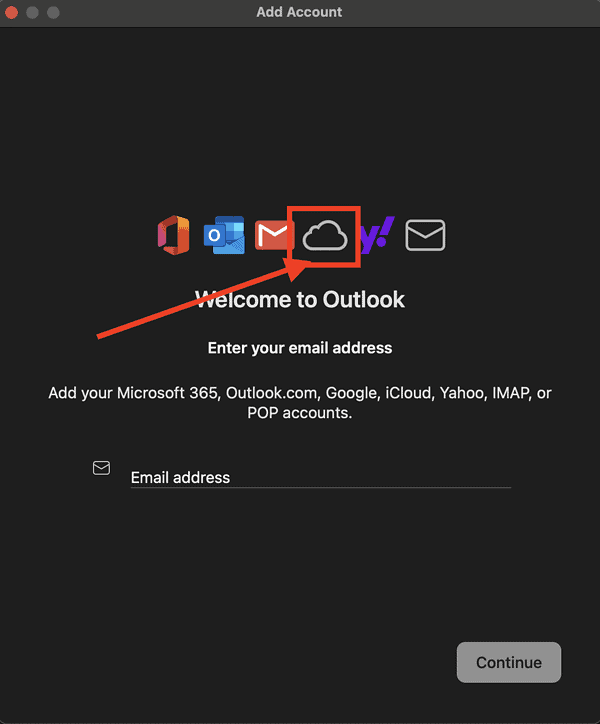Click the Enter your email address label
The image size is (600, 724).
pos(300,348)
